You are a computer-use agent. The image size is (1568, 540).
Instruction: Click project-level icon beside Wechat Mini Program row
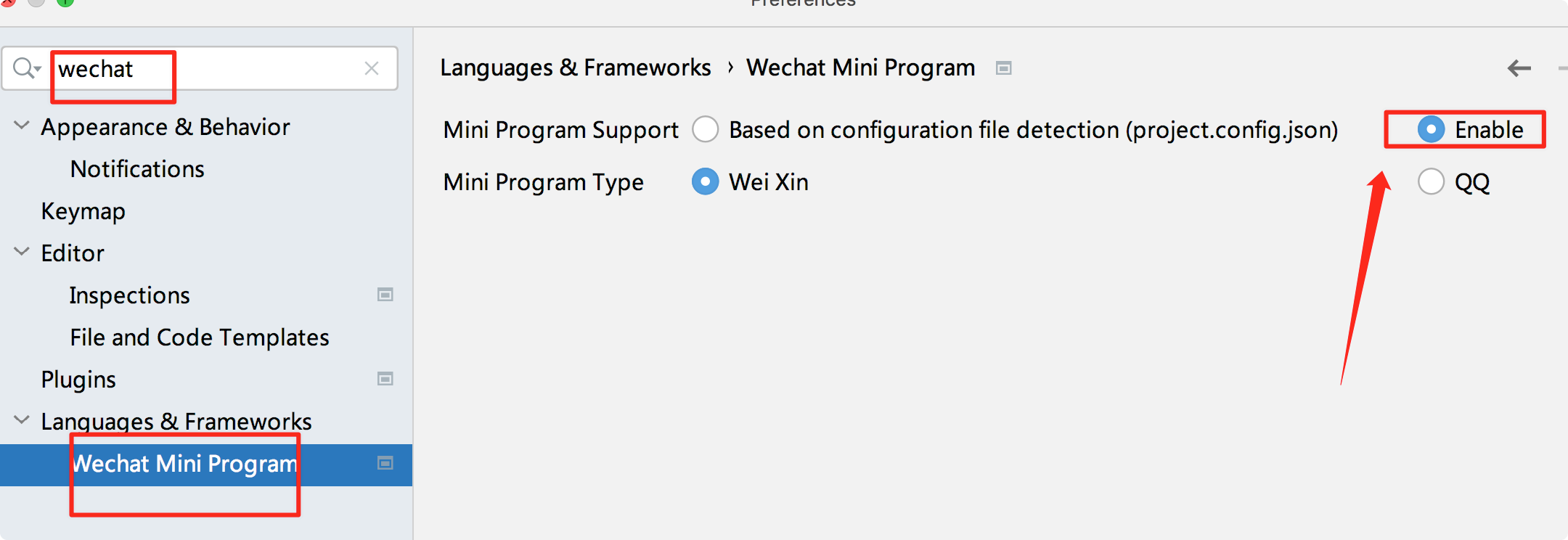(x=385, y=463)
